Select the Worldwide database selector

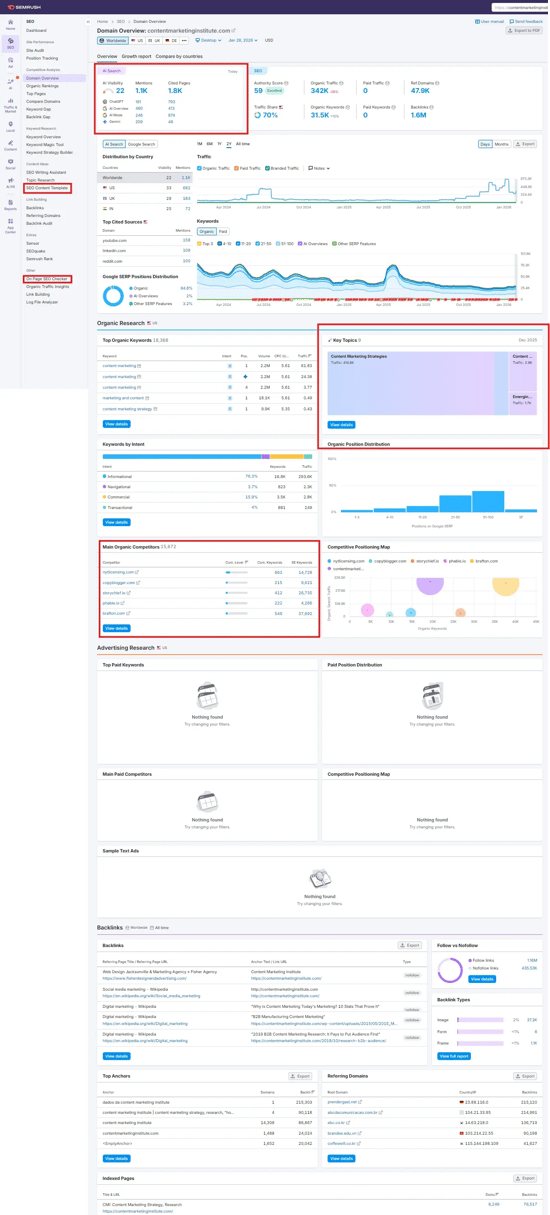coord(113,41)
